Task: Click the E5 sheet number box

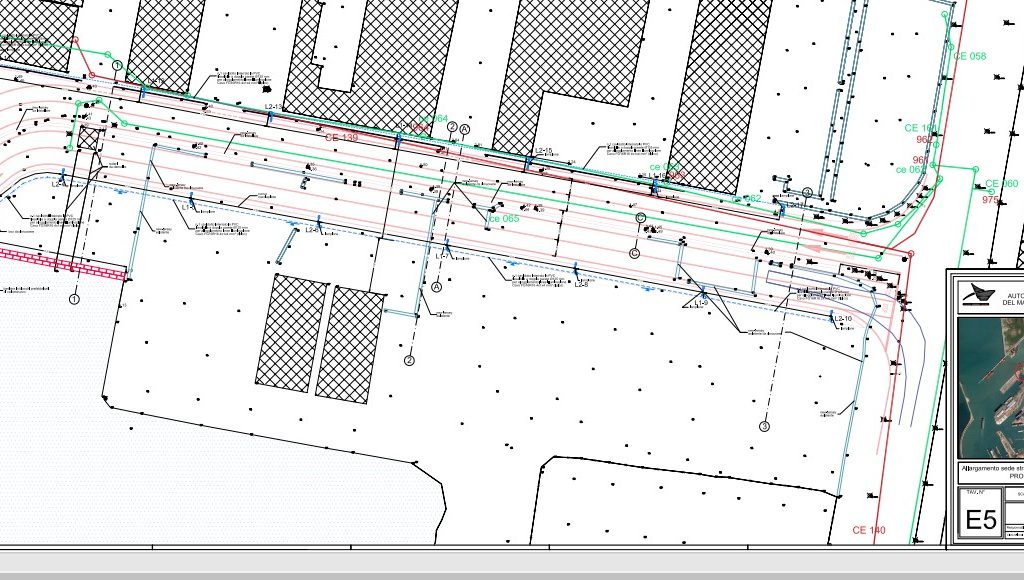Action: point(979,521)
